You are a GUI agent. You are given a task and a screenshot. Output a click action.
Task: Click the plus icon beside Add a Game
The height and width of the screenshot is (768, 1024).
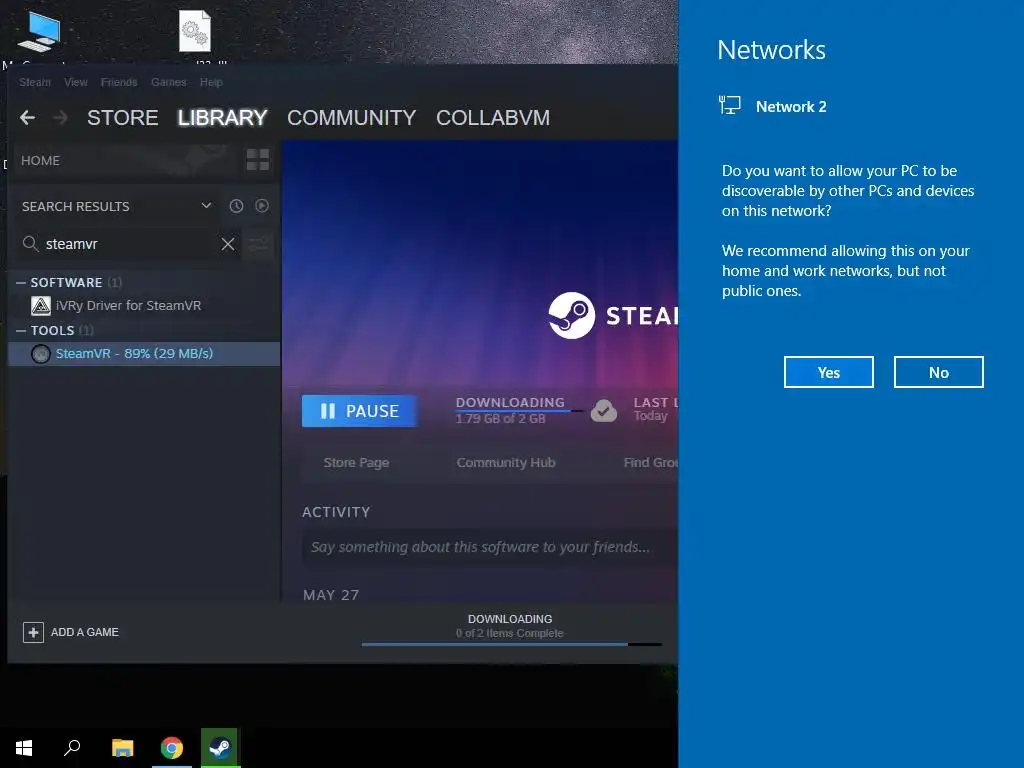tap(33, 632)
